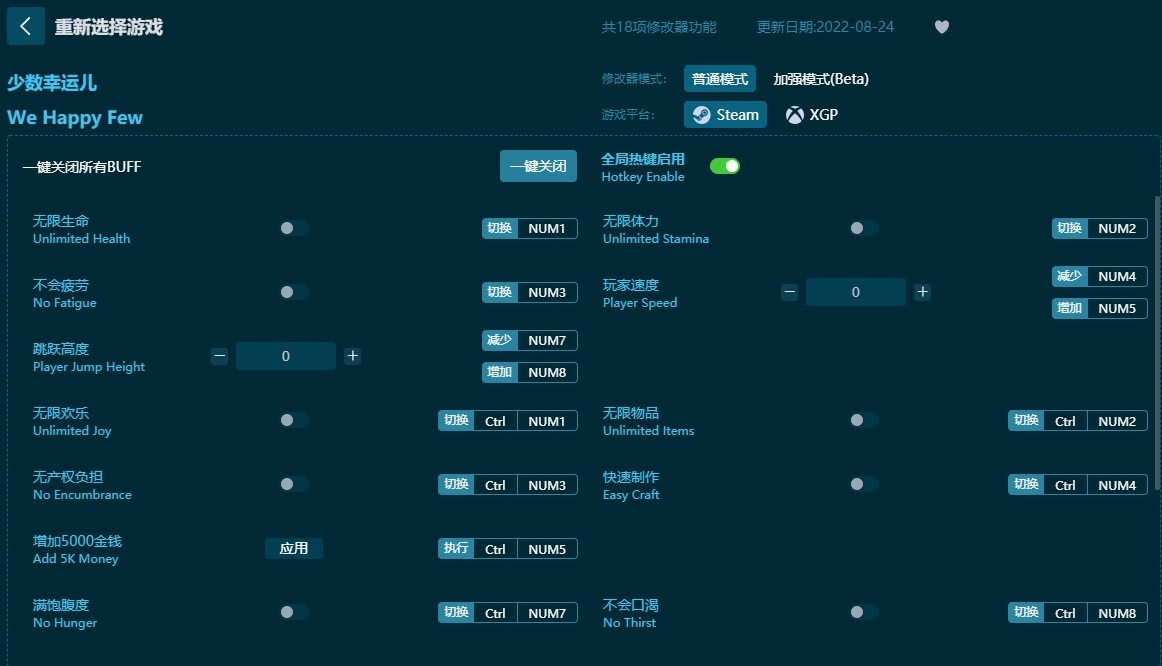Image resolution: width=1162 pixels, height=666 pixels.
Task: Click NUM3 hotkey for No Fatigue
Action: [x=530, y=292]
